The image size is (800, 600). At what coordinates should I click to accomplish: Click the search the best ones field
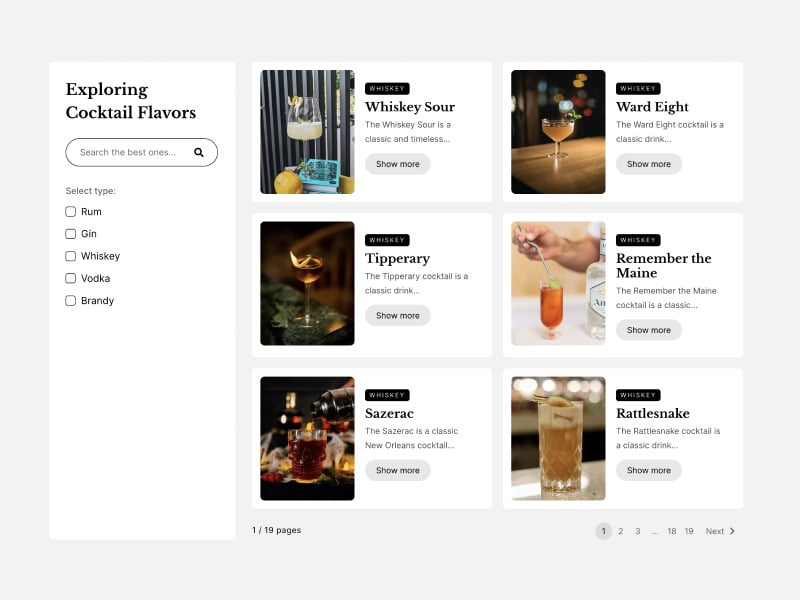point(130,152)
